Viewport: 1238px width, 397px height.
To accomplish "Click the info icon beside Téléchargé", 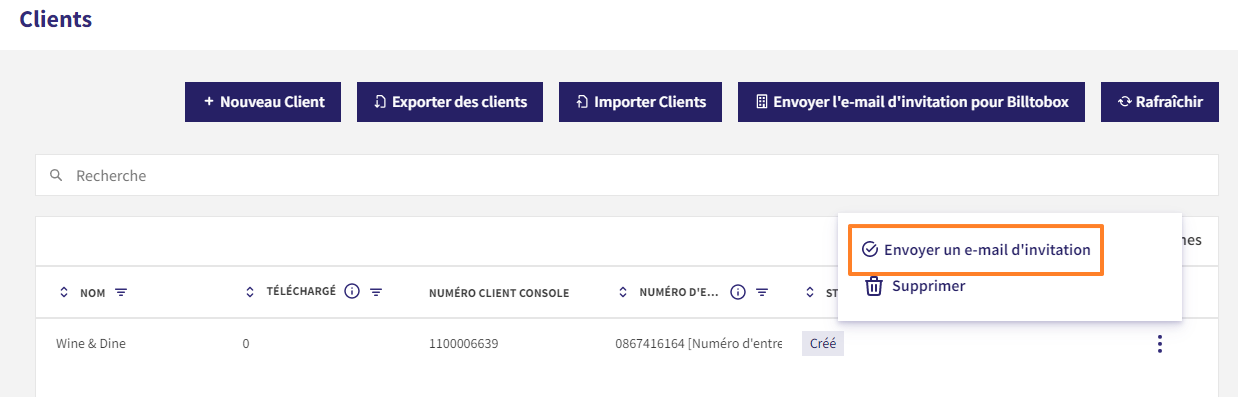I will [x=351, y=292].
